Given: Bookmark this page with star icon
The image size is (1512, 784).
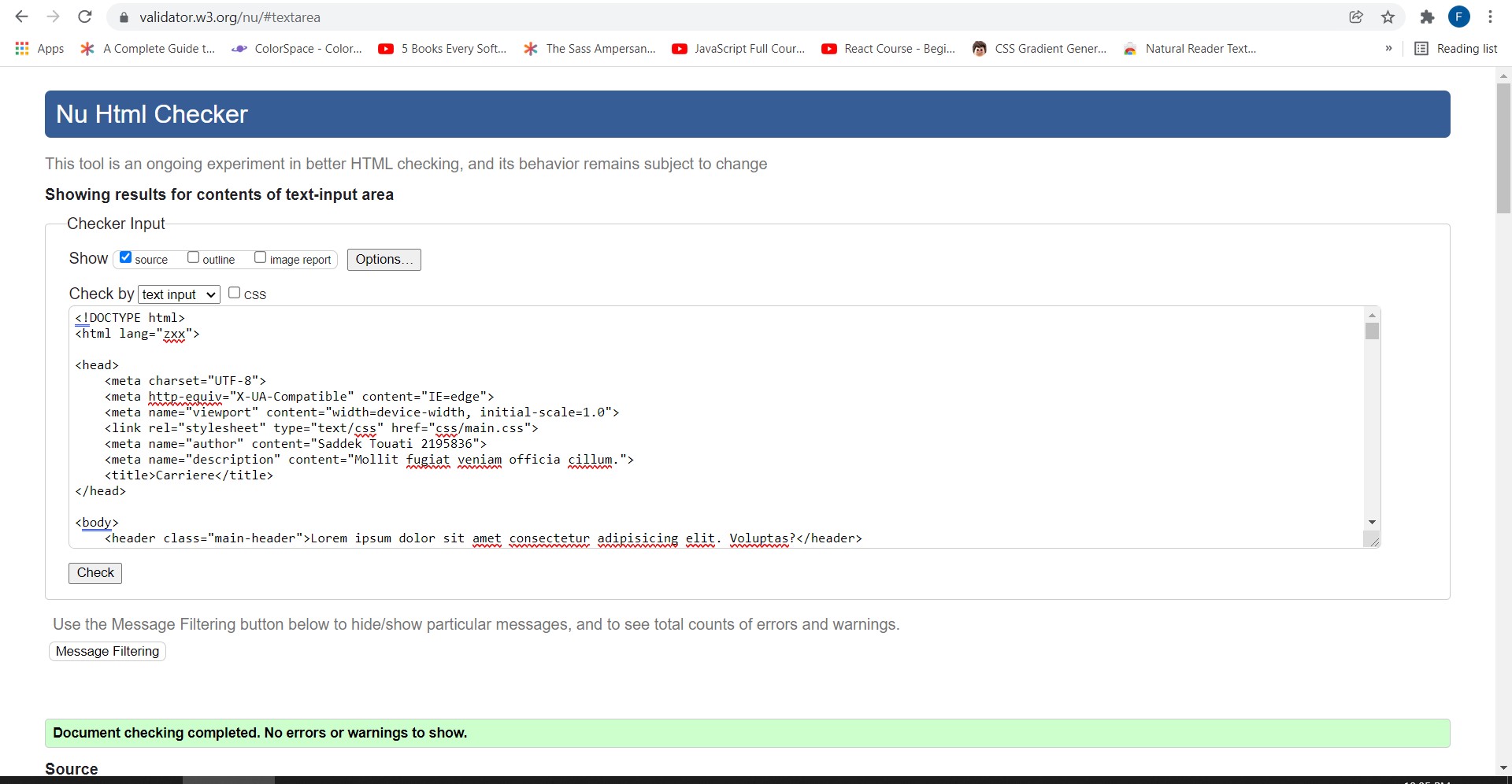Looking at the screenshot, I should coord(1388,17).
